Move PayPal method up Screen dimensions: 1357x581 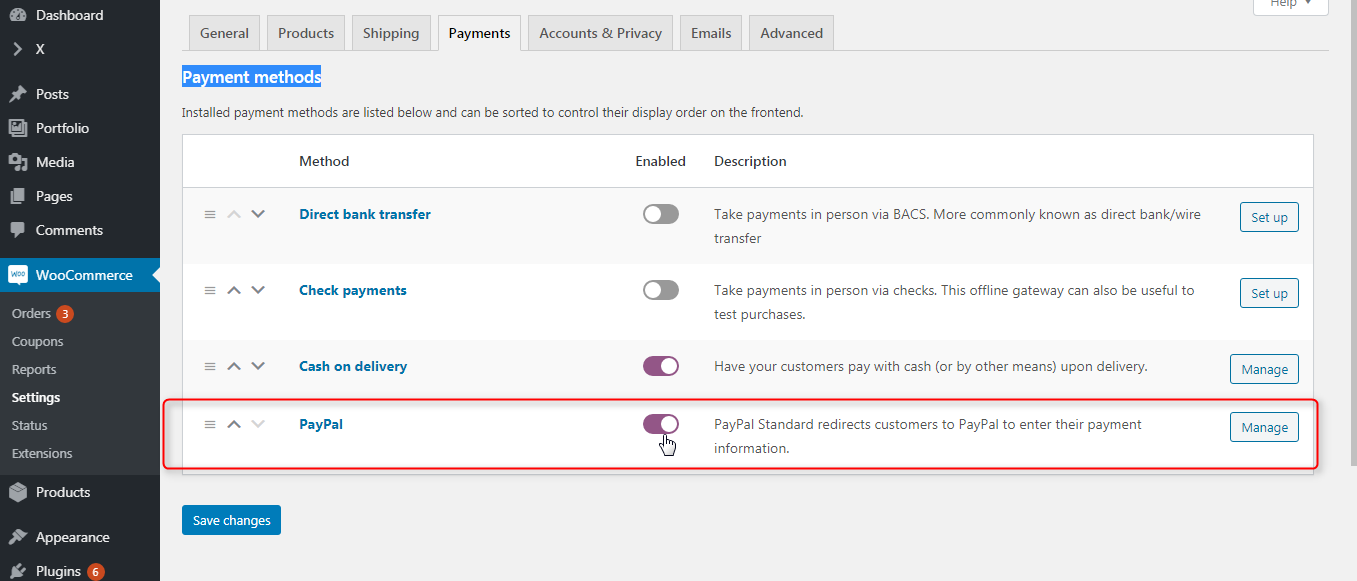[234, 424]
